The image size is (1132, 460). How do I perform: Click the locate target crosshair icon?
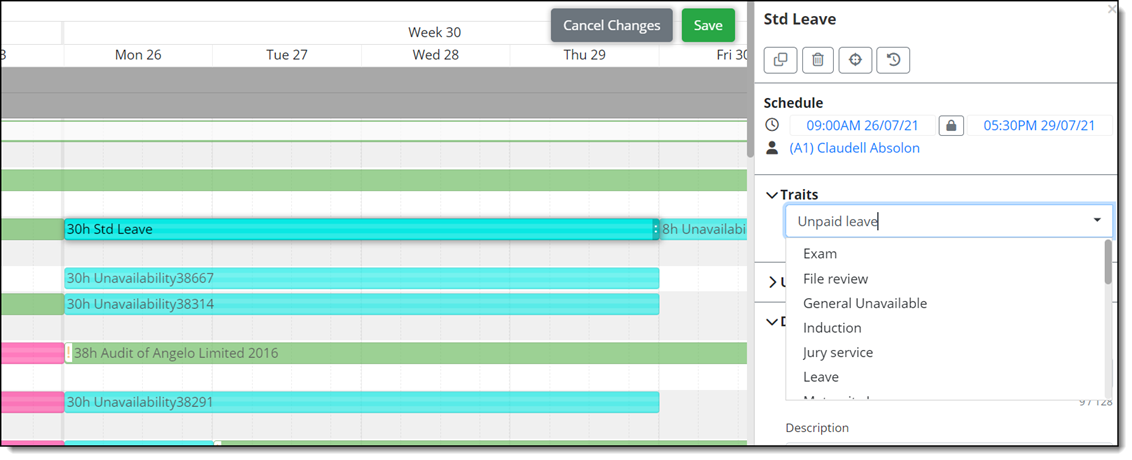coord(855,60)
